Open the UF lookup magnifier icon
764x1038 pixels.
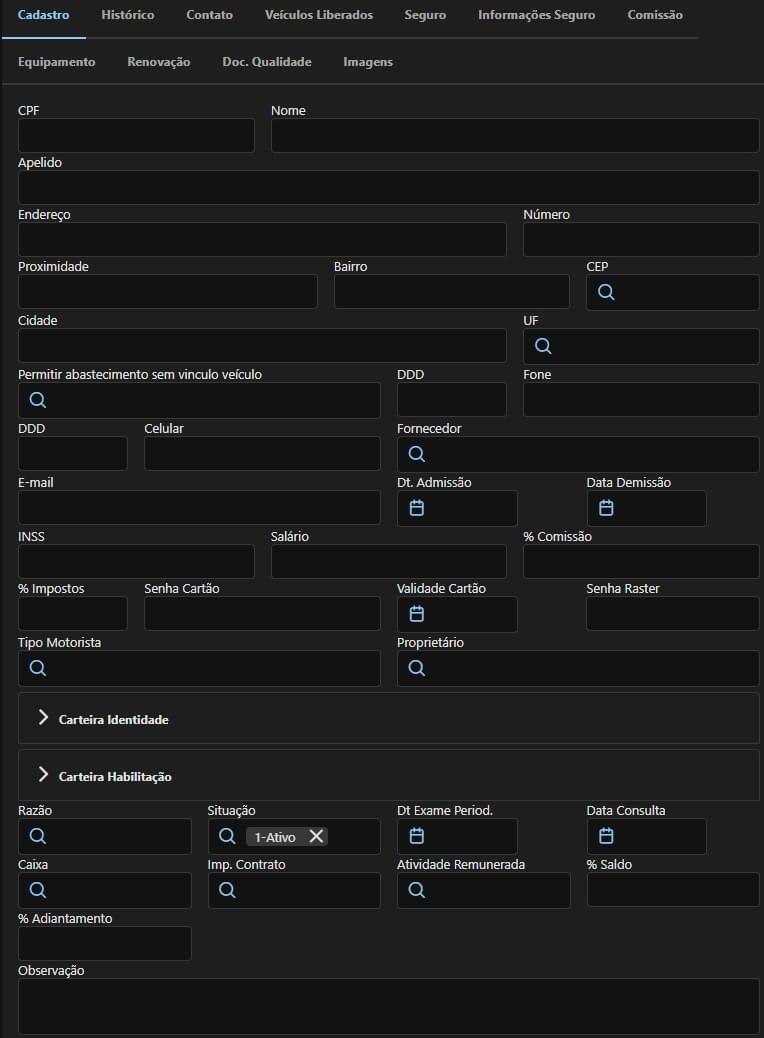coord(543,346)
